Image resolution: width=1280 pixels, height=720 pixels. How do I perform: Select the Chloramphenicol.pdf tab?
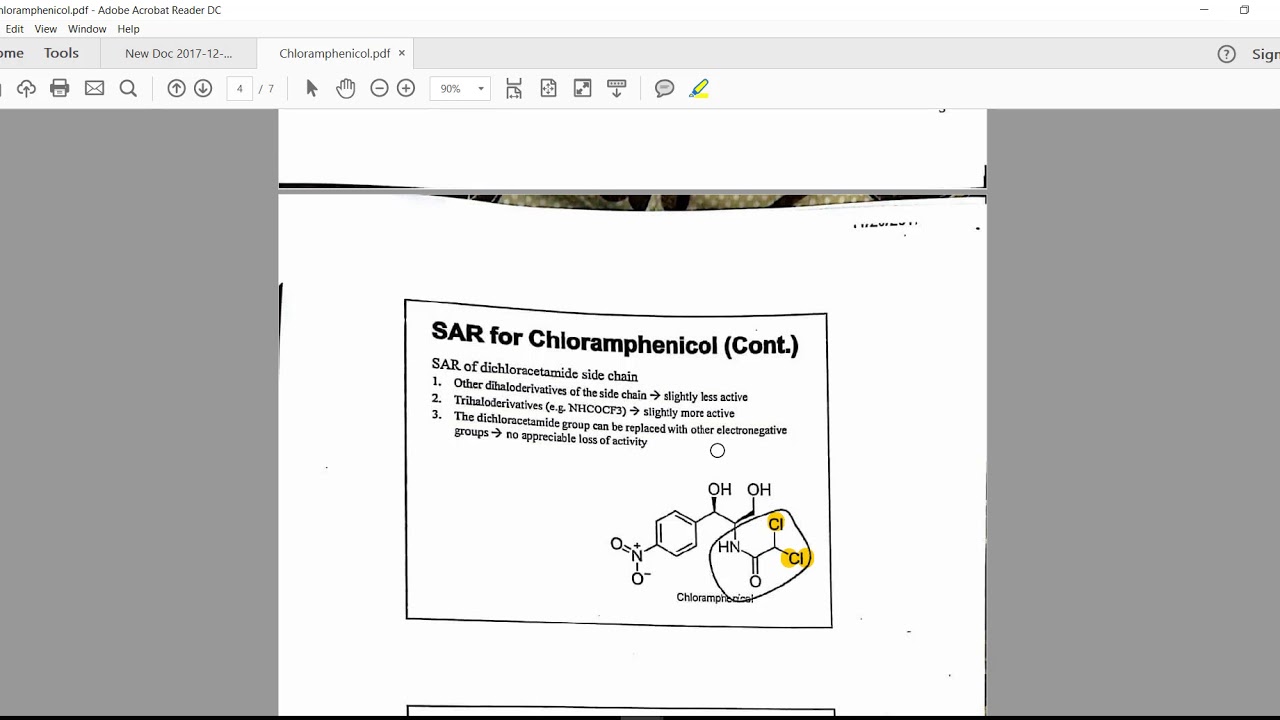coord(334,54)
